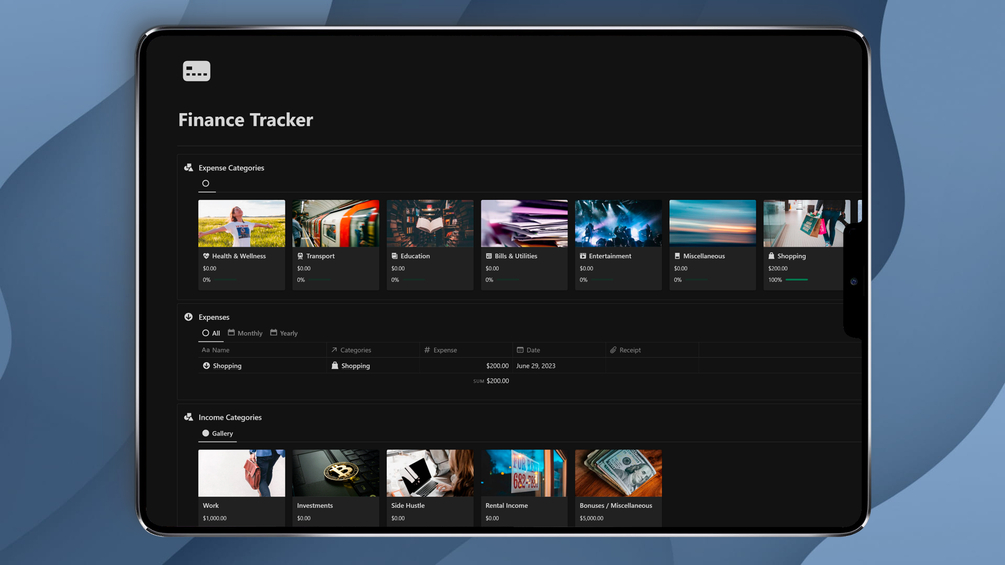Click the Shopping card progress bar

click(797, 280)
